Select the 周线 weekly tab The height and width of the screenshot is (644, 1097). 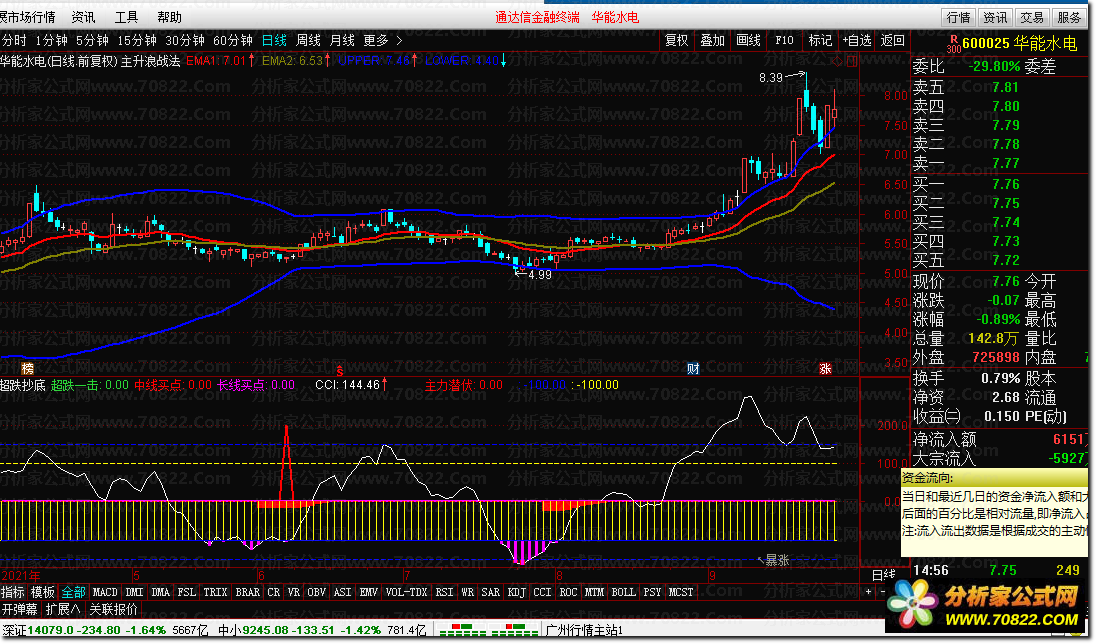309,41
